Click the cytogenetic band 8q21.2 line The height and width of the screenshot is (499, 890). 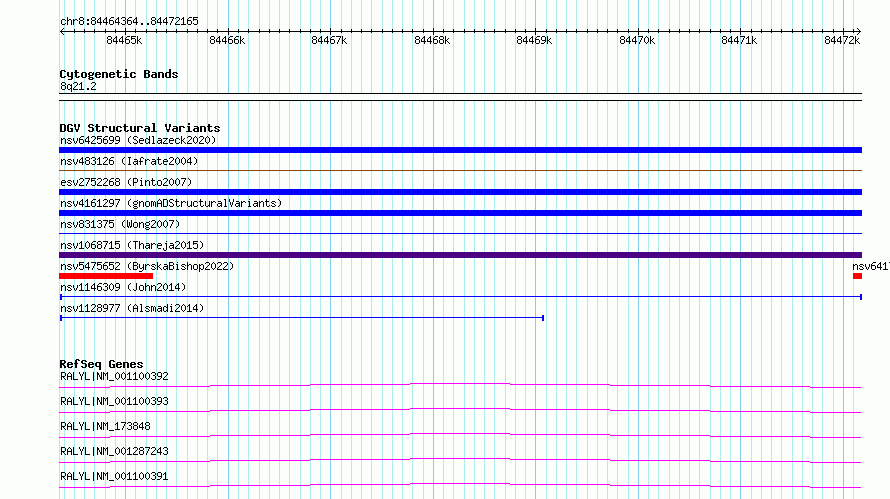coord(460,97)
